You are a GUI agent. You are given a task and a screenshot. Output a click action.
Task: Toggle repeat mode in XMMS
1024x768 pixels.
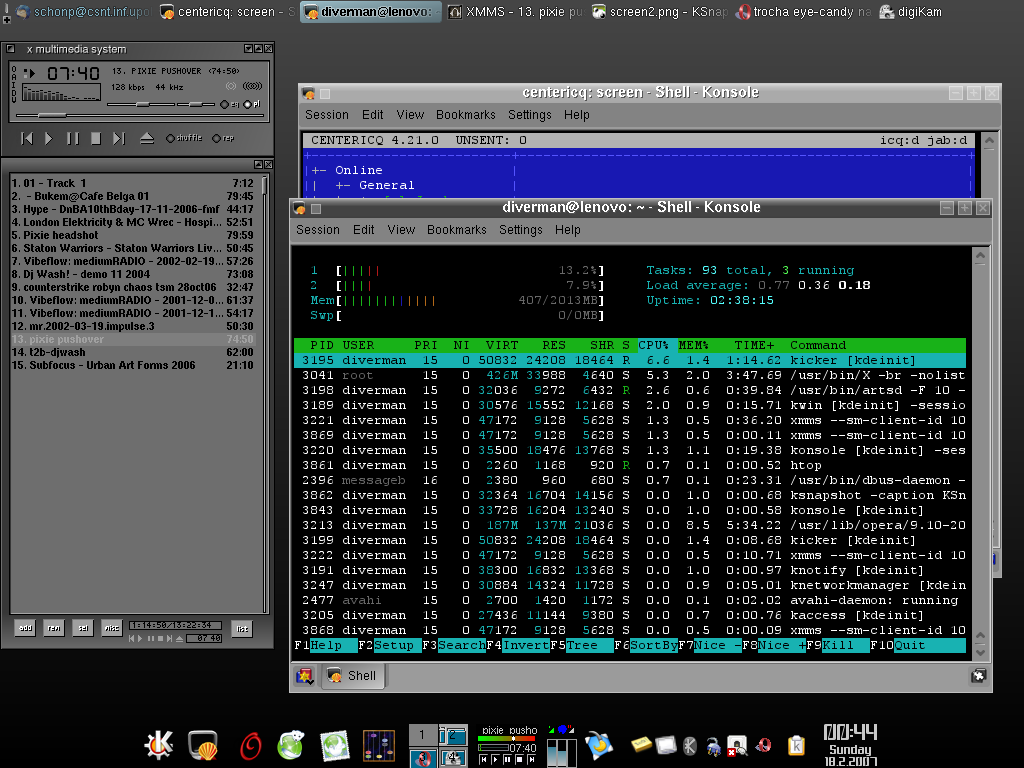(223, 138)
